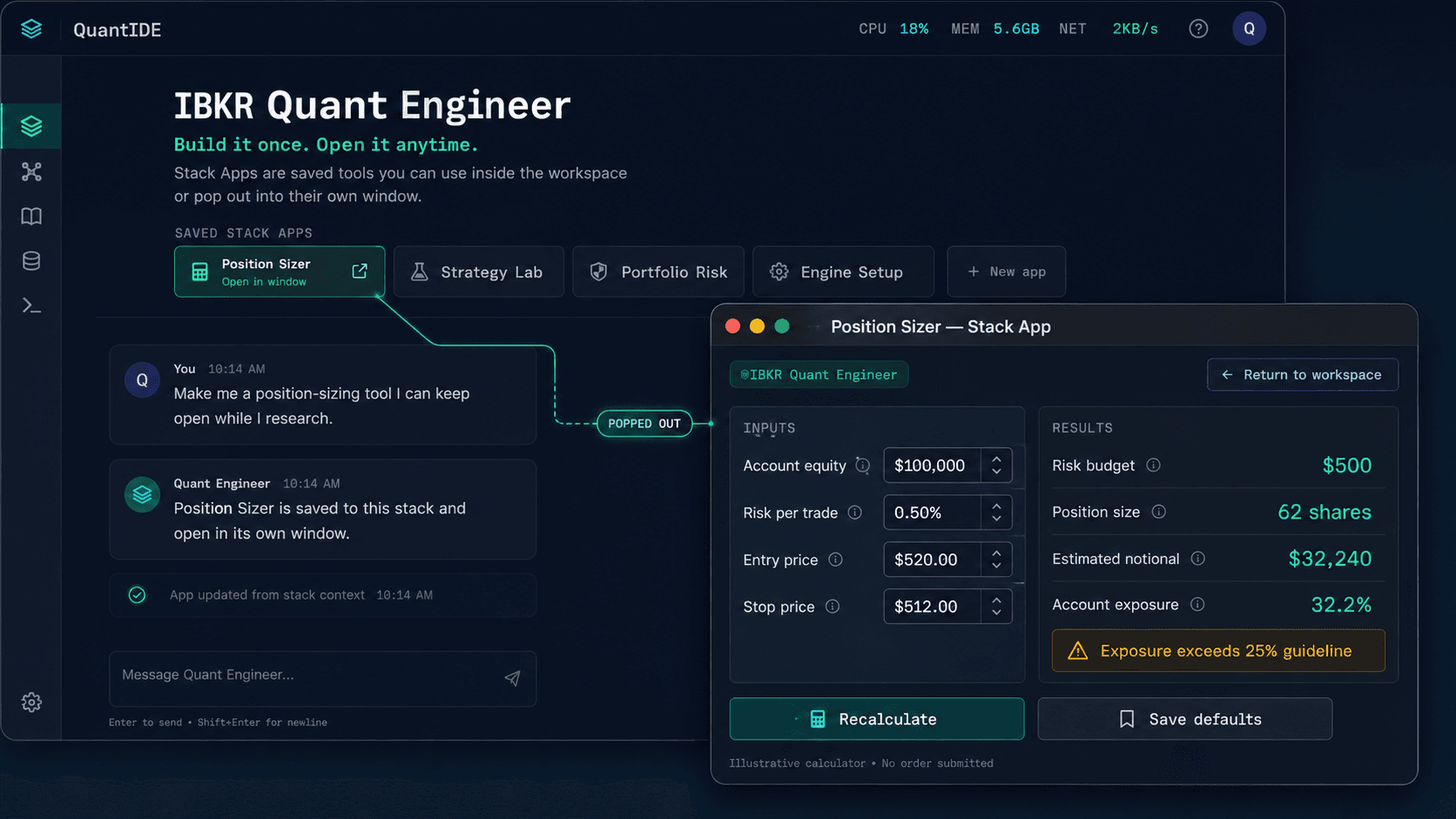Open the database sidebar icon

click(31, 261)
